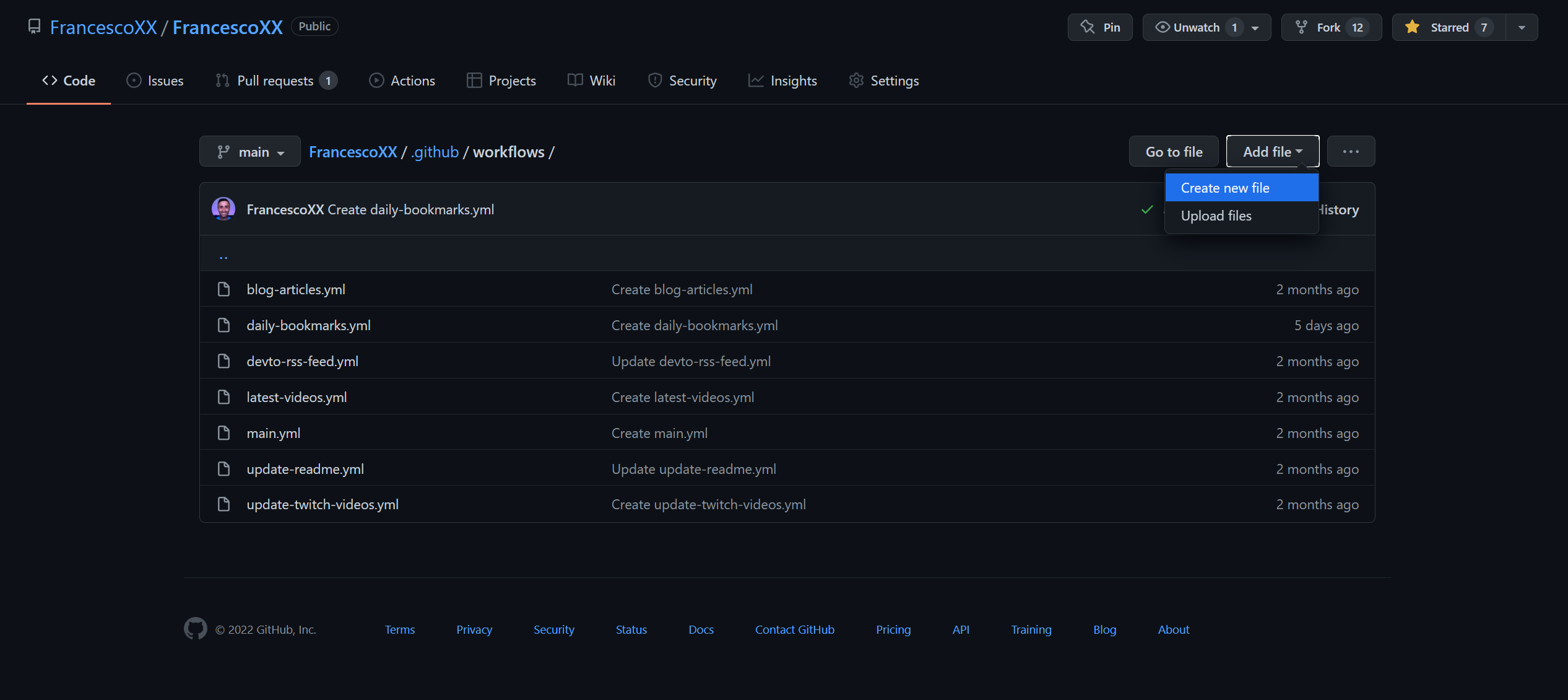Click commit message Update devto-rss-feed.yml
Screen dimensions: 1568x700
tap(691, 361)
